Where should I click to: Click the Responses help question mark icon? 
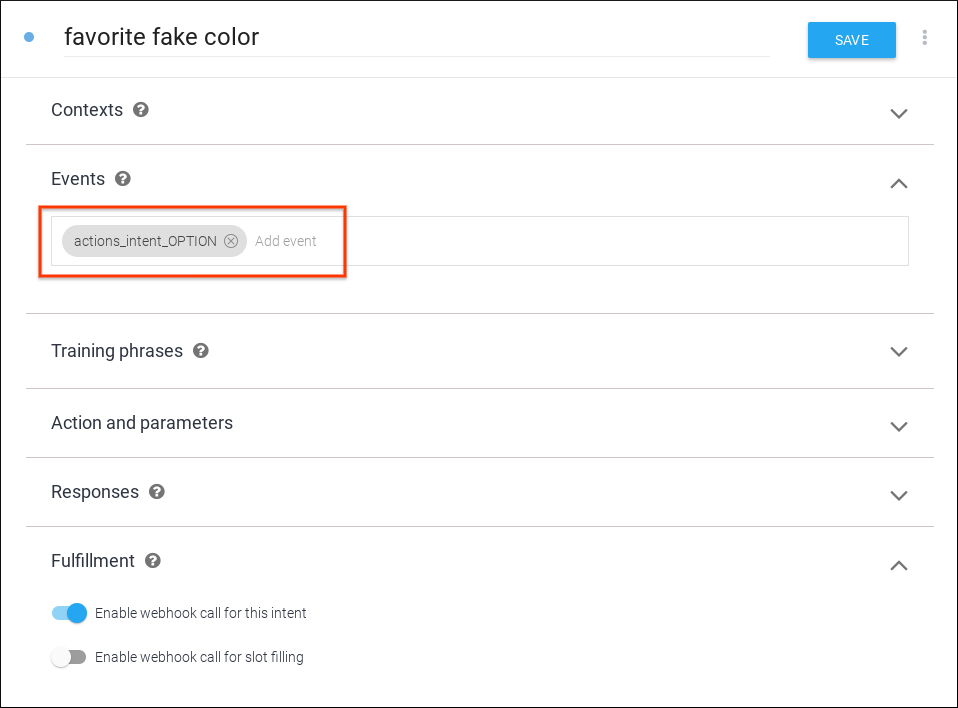[157, 492]
